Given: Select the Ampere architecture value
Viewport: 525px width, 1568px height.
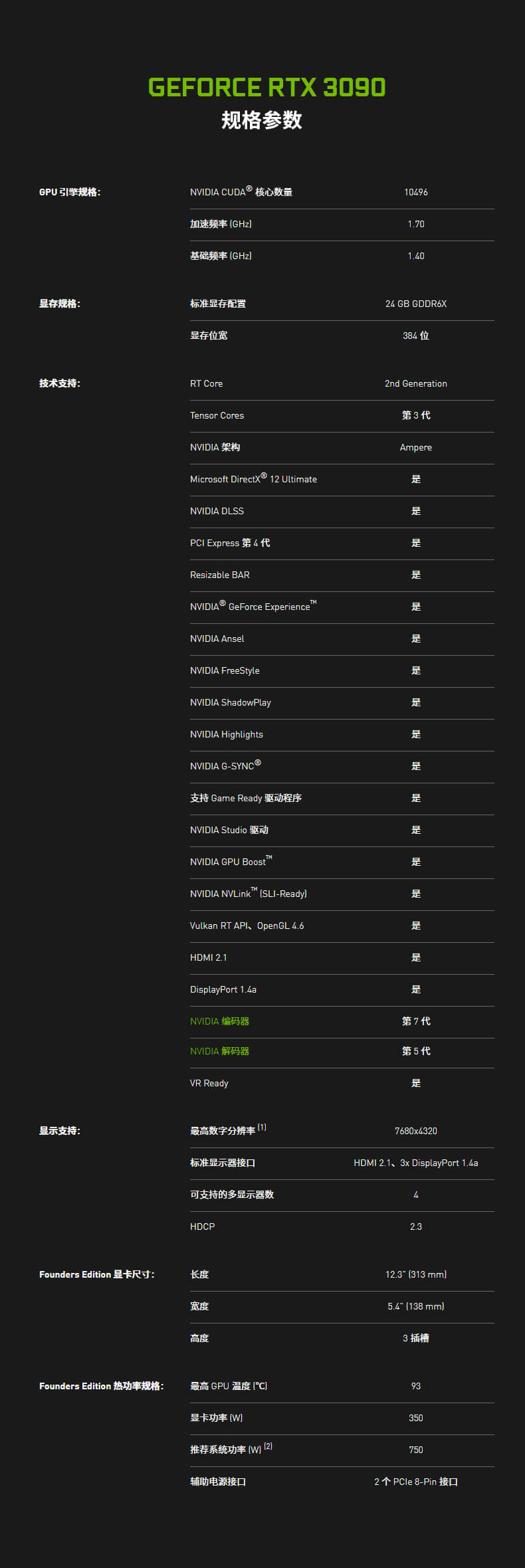Looking at the screenshot, I should (x=415, y=447).
